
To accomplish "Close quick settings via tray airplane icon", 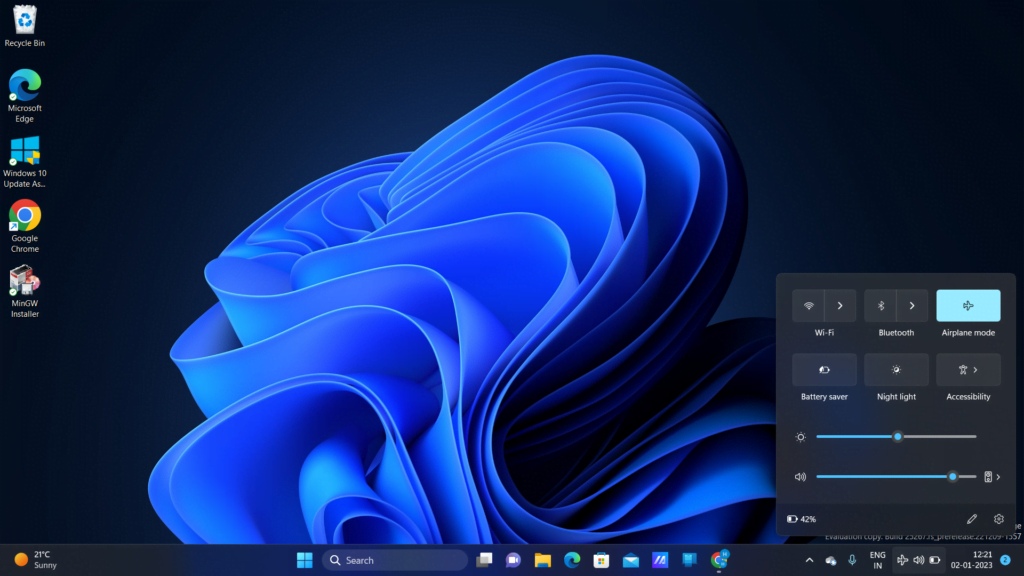I will [903, 560].
